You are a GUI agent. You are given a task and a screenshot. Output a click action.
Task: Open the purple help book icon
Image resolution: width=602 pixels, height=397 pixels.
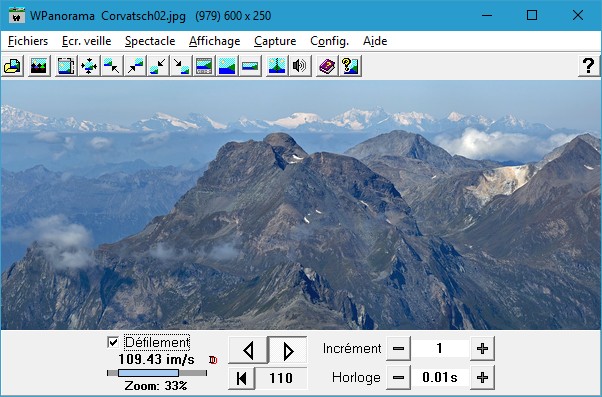point(327,66)
